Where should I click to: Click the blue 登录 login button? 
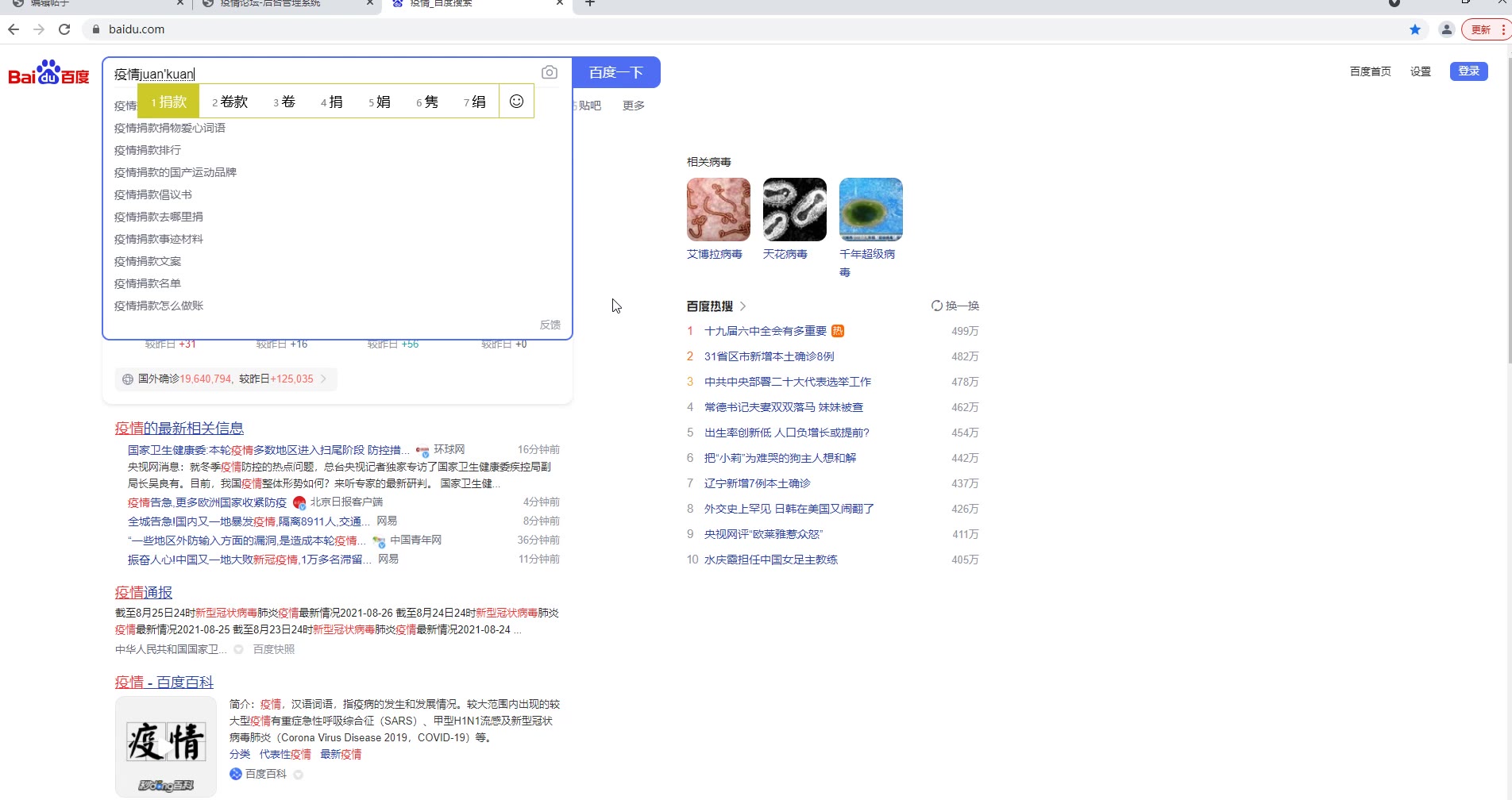coord(1469,71)
